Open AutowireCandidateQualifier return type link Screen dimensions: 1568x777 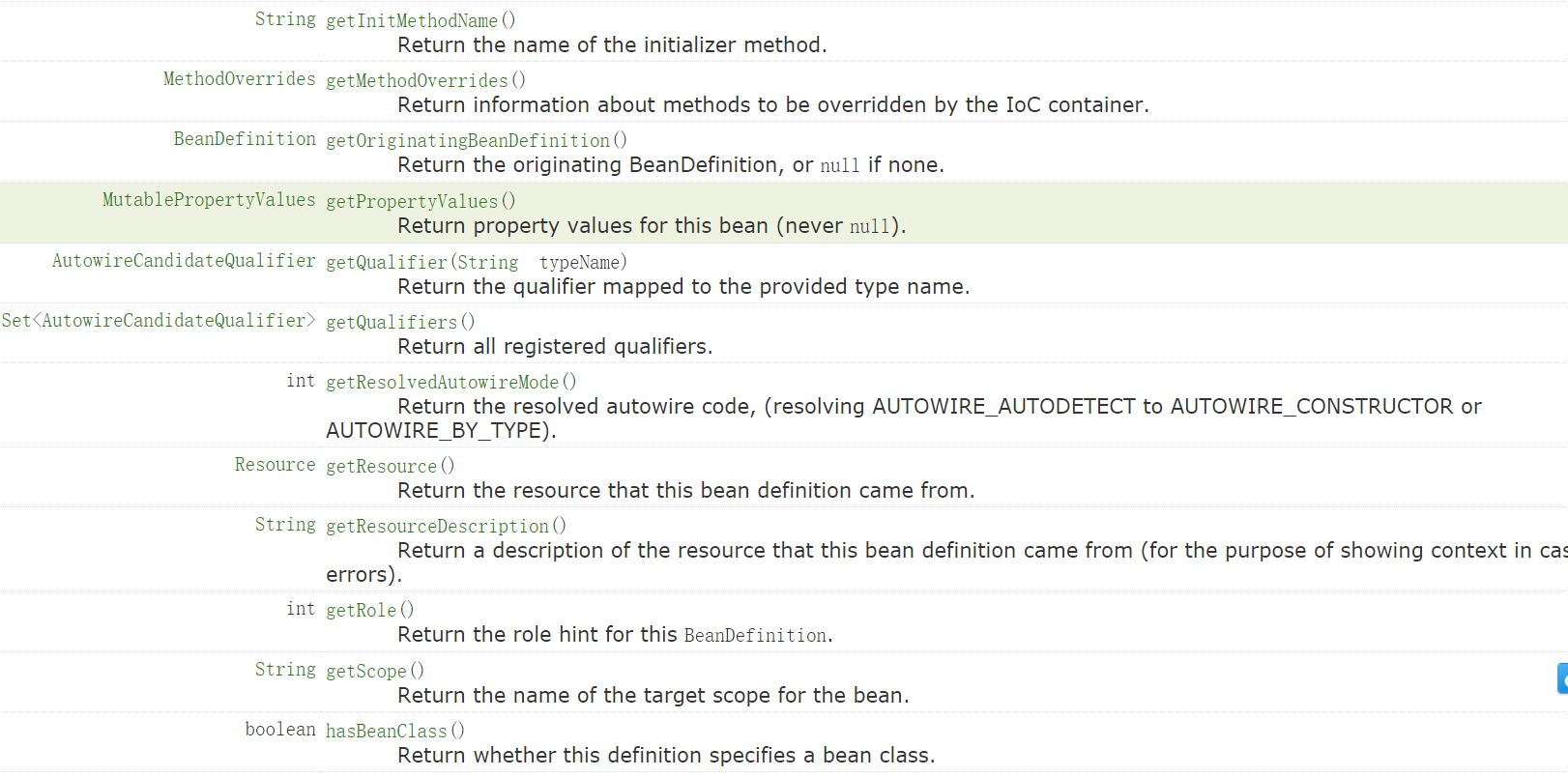(x=184, y=261)
